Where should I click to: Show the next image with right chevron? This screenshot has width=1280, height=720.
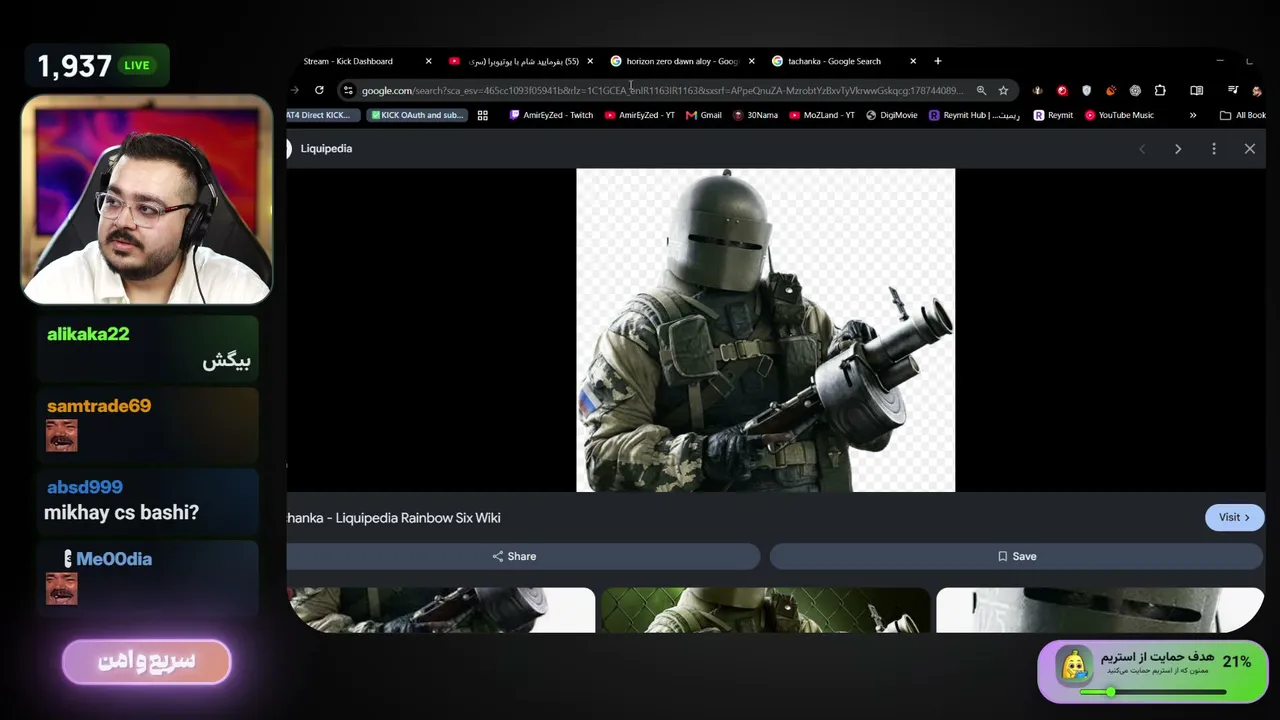coord(1178,149)
